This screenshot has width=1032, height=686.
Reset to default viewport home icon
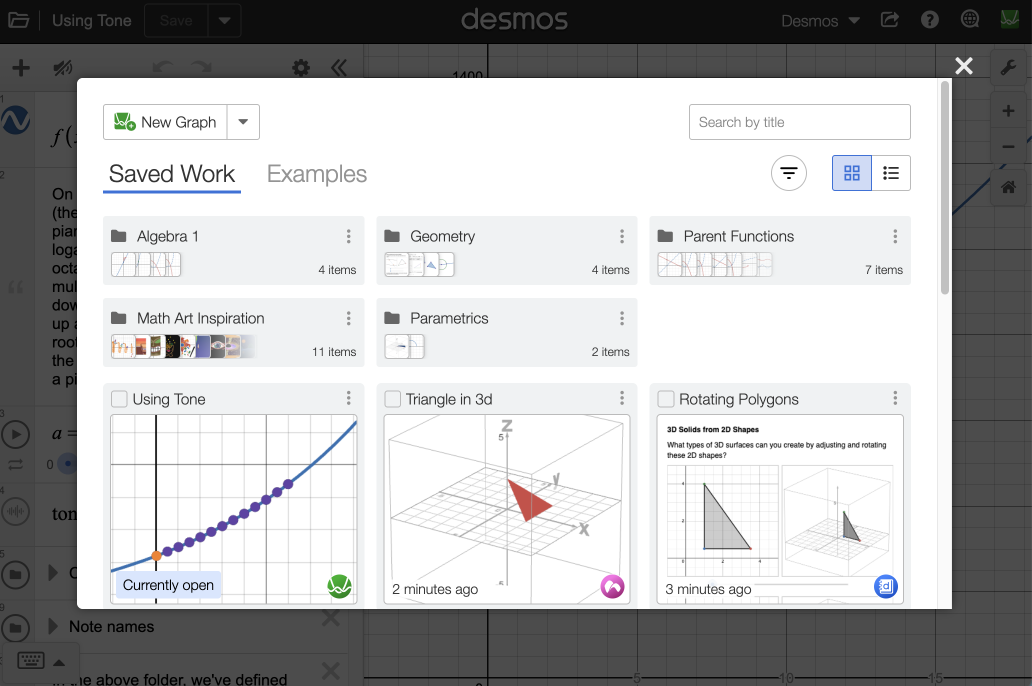[1008, 188]
